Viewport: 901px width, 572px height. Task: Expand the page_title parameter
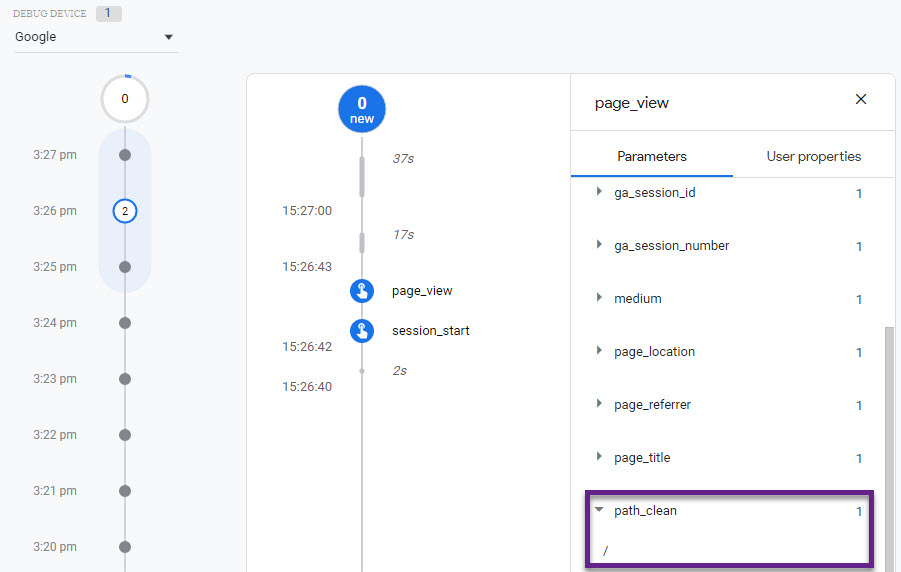pyautogui.click(x=599, y=457)
